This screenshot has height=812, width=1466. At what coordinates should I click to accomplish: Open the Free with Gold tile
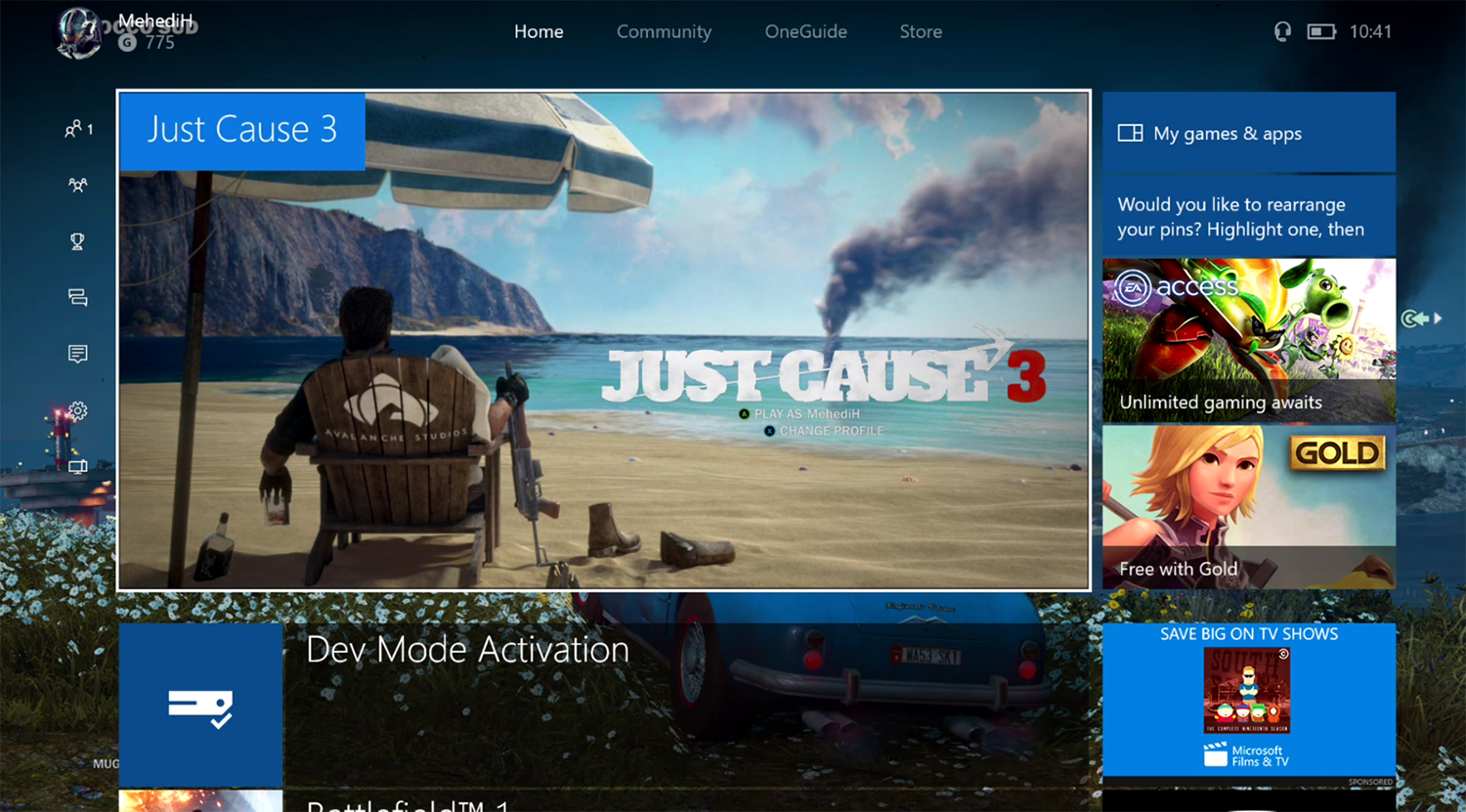coord(1249,507)
